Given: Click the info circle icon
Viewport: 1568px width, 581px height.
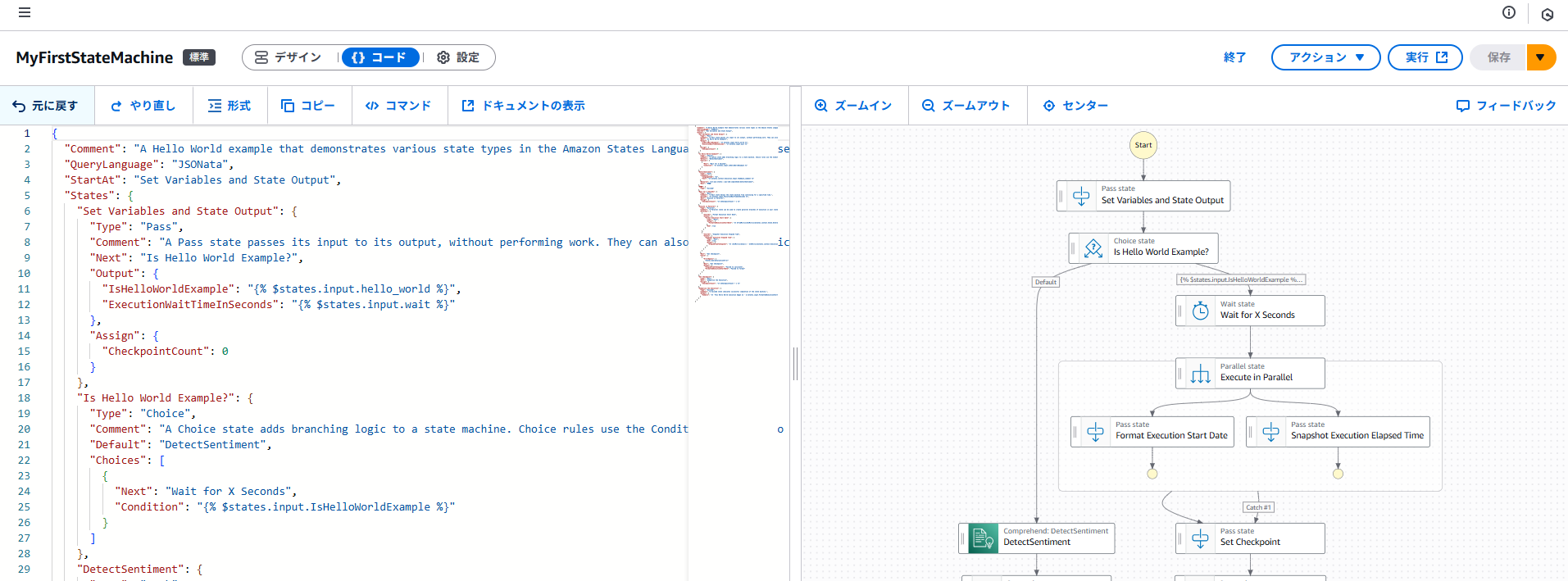Looking at the screenshot, I should (1509, 12).
